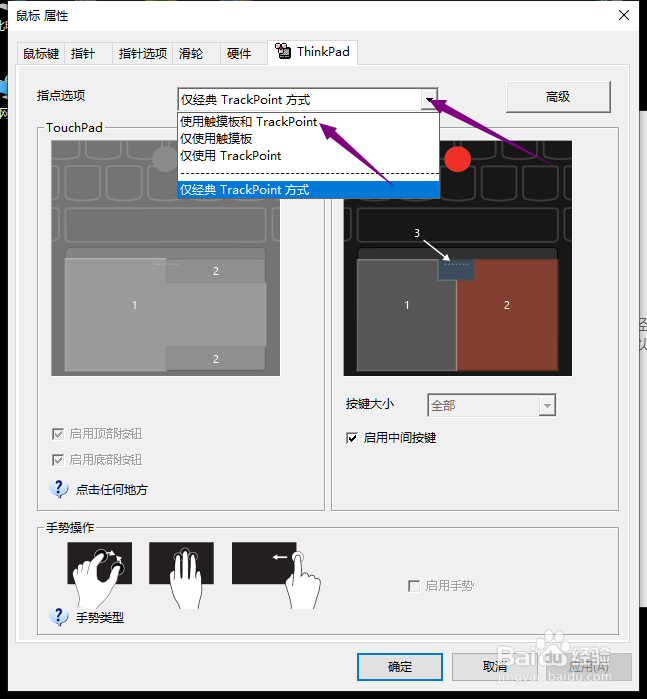Switch to 滑轮 tab
This screenshot has width=647, height=699.
coord(196,53)
